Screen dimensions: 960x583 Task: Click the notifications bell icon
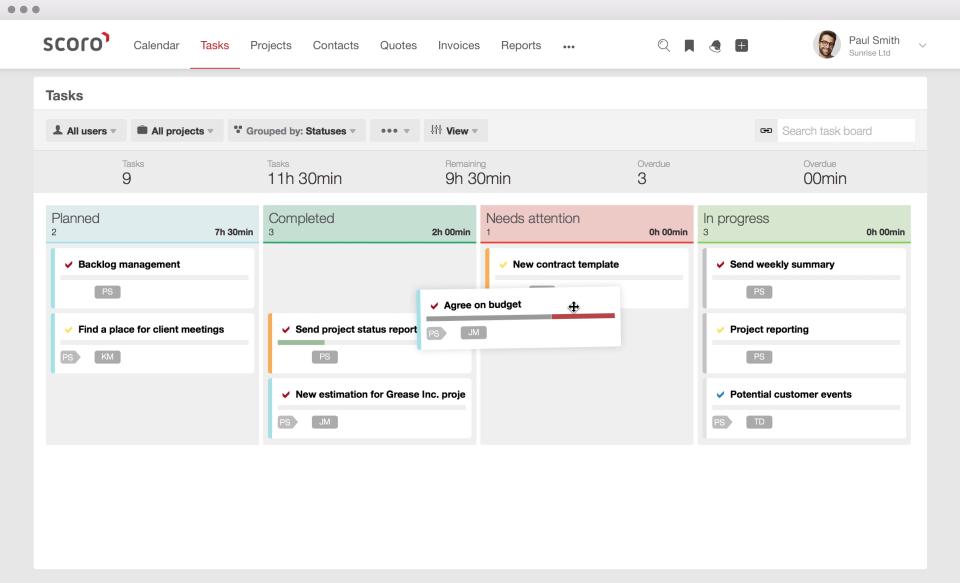[715, 46]
